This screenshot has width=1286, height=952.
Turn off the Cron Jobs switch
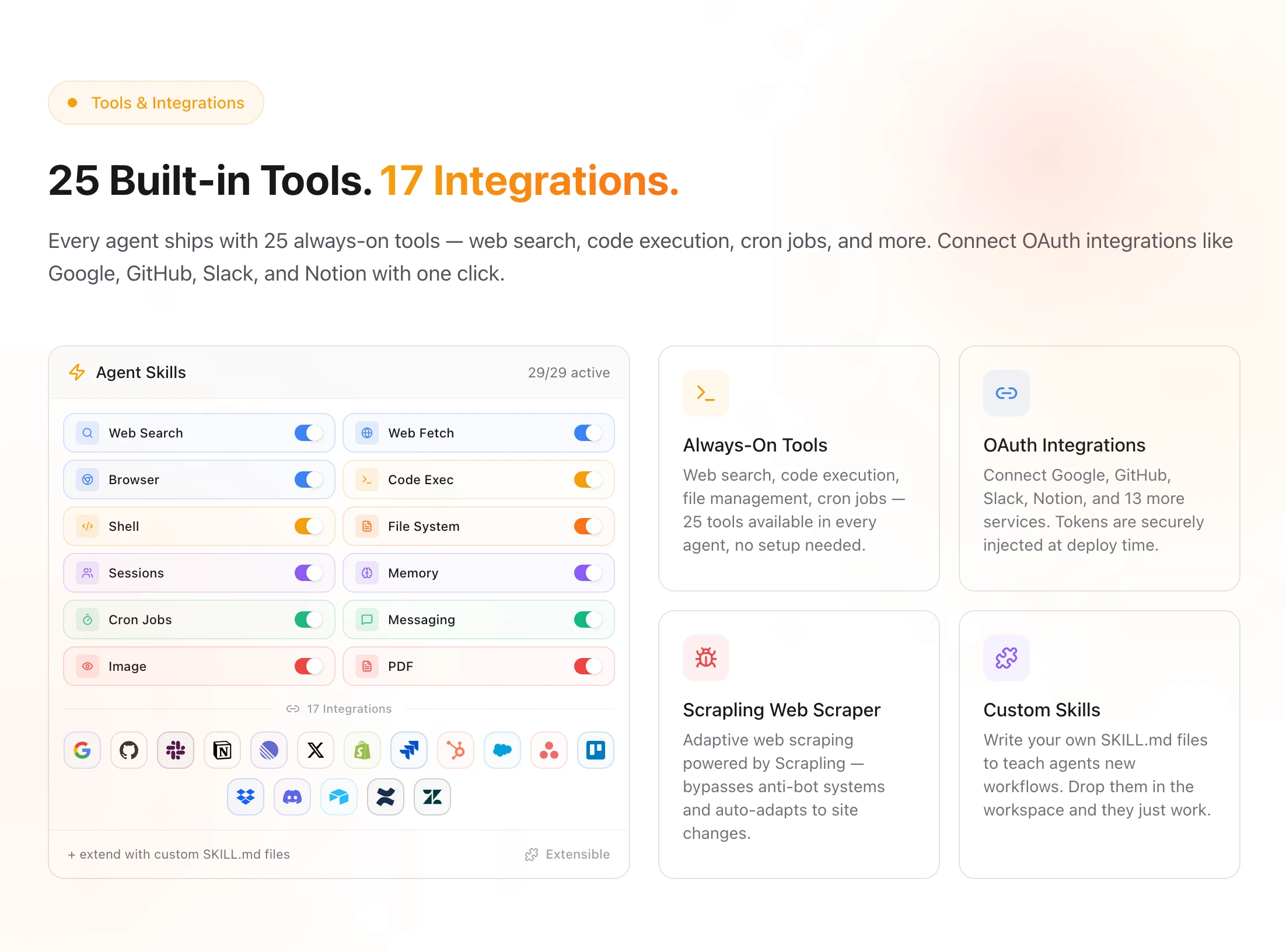click(308, 619)
